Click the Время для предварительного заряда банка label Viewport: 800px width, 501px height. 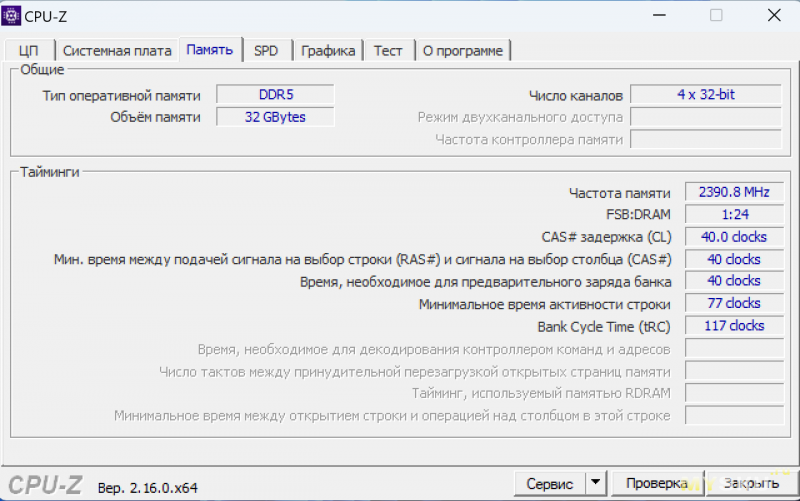485,282
